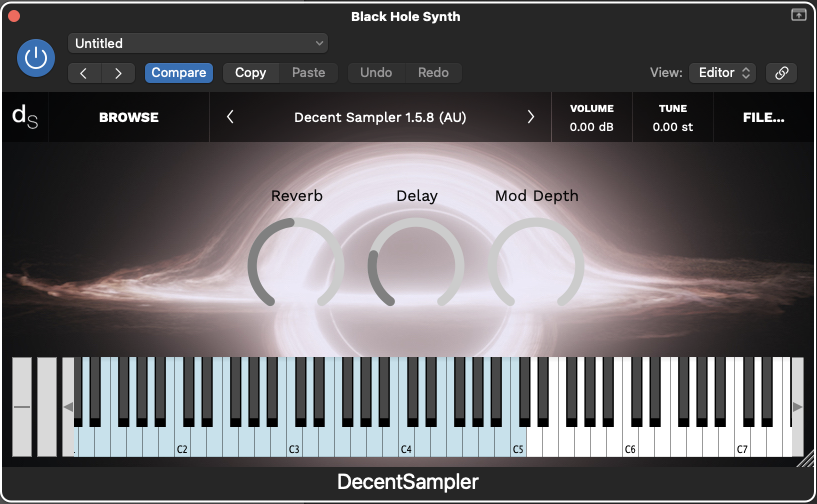Go to next preset with right arrow

point(118,73)
